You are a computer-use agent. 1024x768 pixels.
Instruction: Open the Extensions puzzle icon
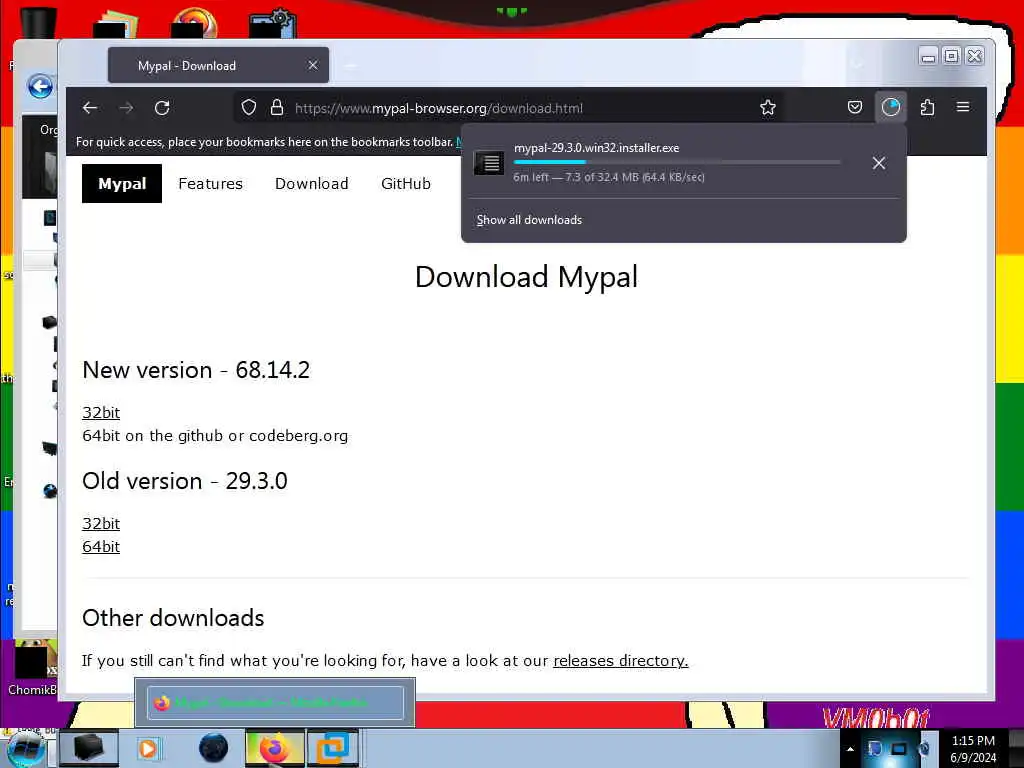click(927, 107)
